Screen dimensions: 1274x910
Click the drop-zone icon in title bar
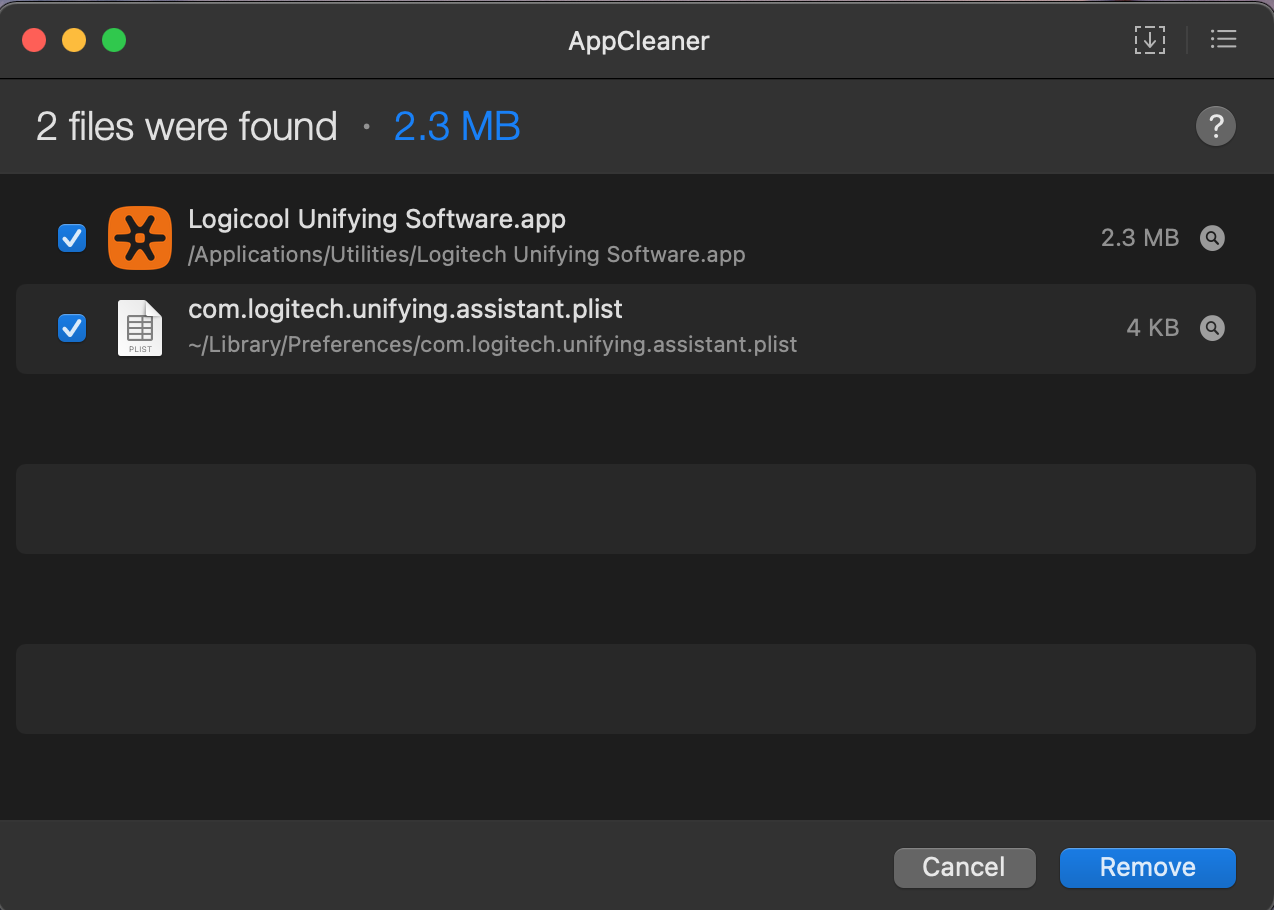[1150, 40]
